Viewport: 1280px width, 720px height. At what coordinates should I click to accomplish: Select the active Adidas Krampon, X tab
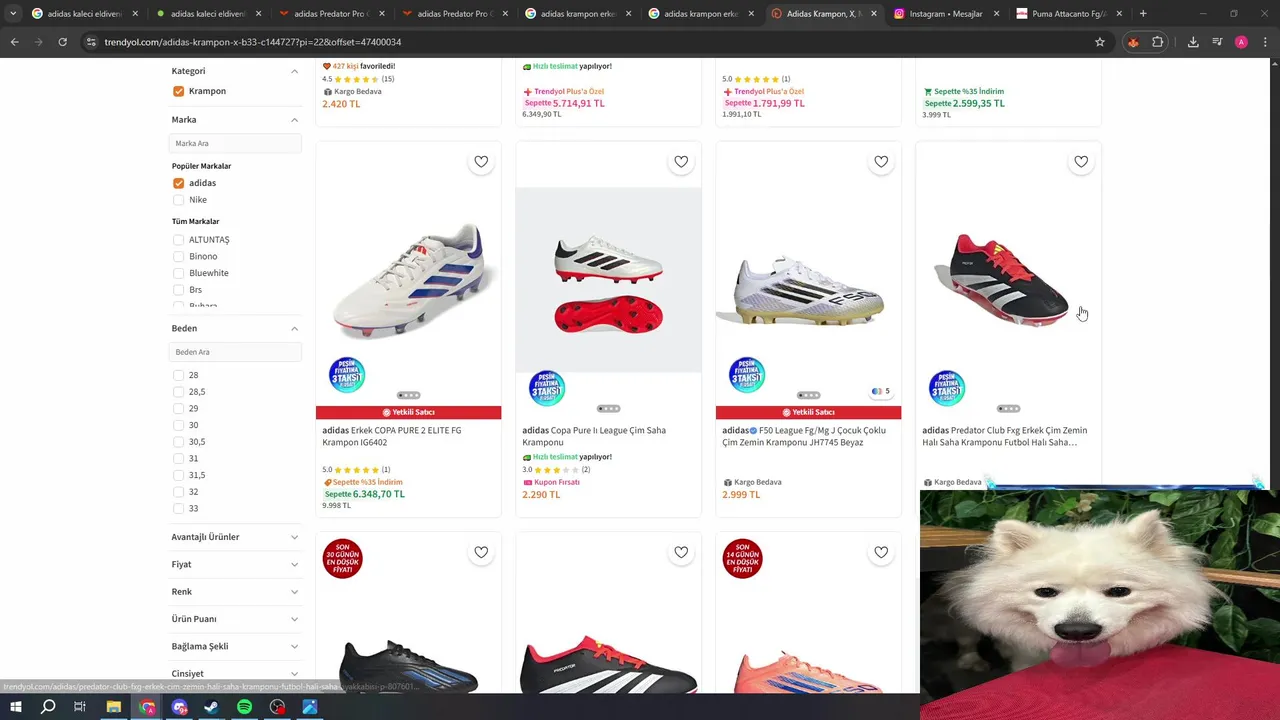824,14
